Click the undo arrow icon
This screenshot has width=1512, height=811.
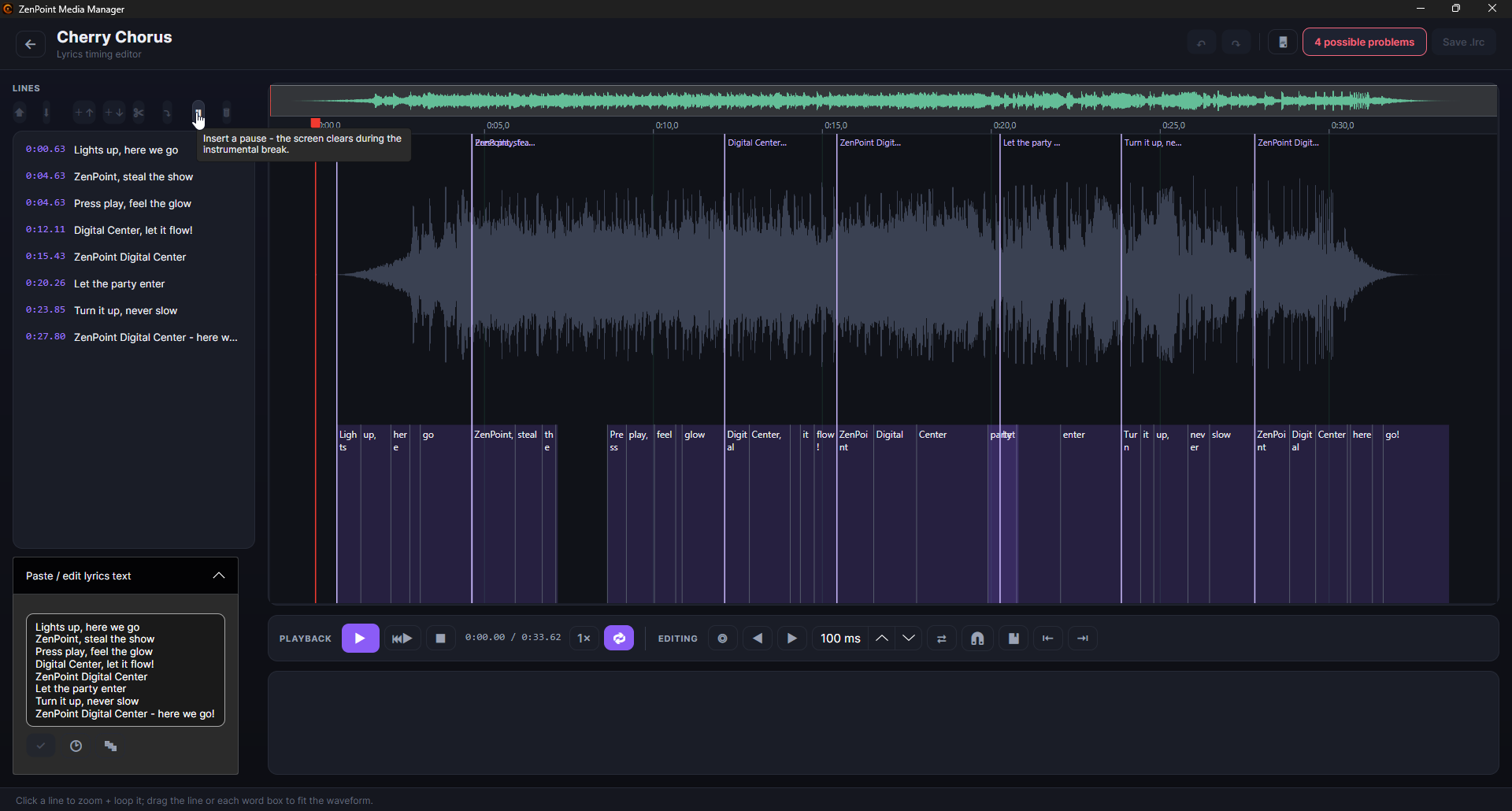[1202, 43]
